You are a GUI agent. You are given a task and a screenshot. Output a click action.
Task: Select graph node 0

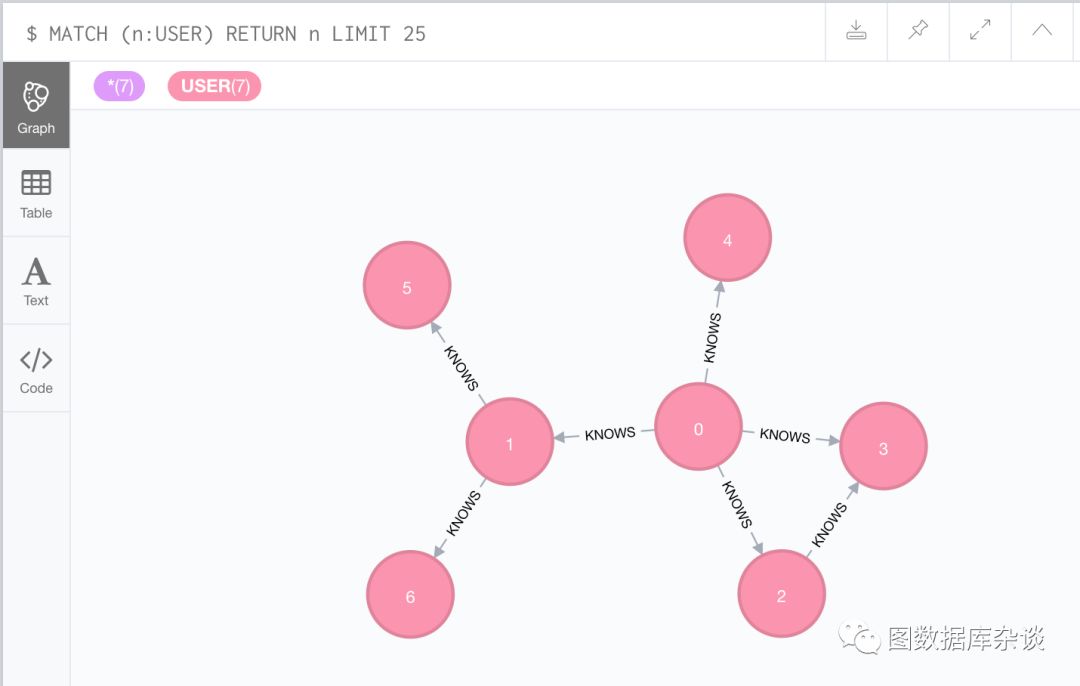click(x=698, y=427)
